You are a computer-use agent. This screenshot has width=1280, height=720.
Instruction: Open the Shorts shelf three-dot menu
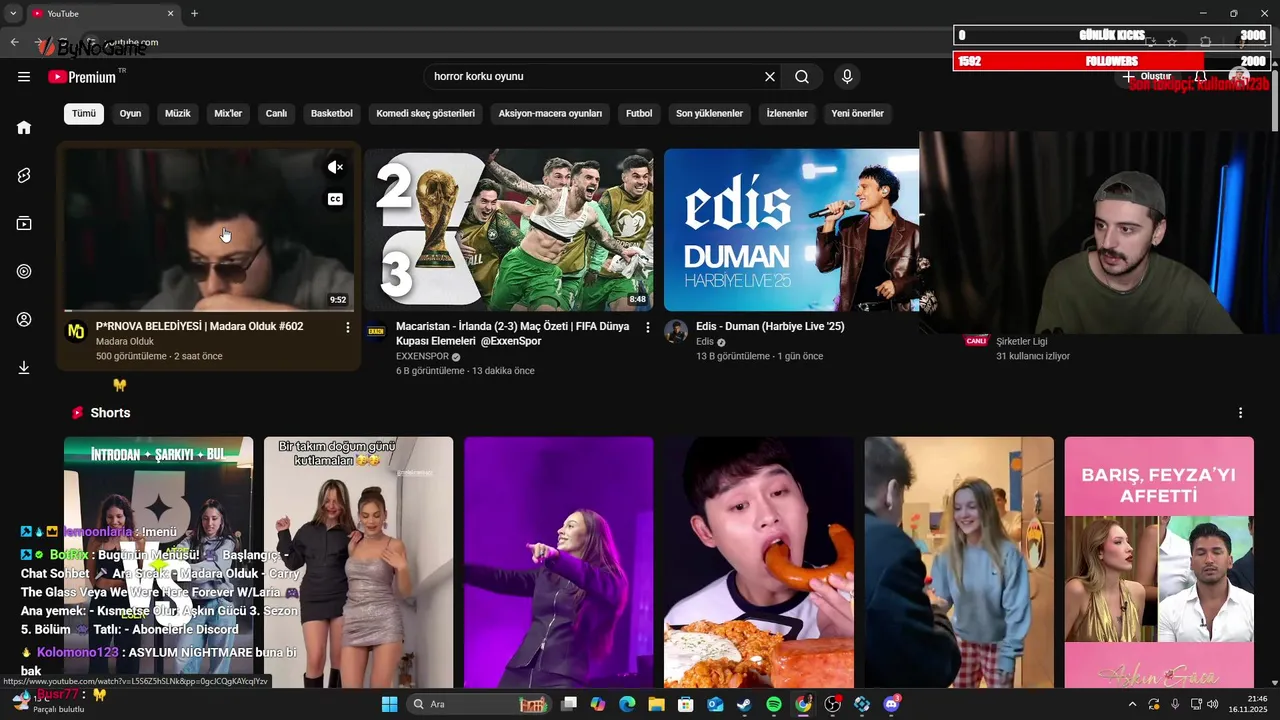[1240, 413]
